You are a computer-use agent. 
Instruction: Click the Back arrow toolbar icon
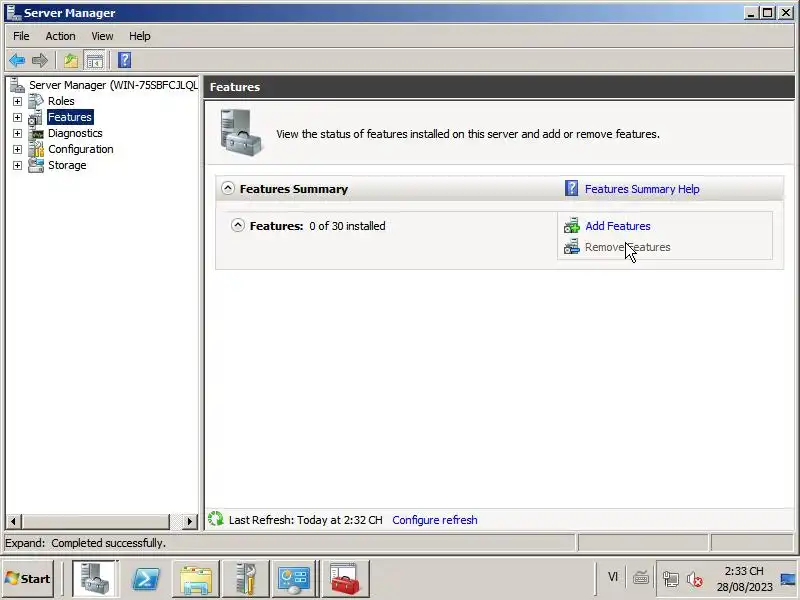pyautogui.click(x=17, y=60)
